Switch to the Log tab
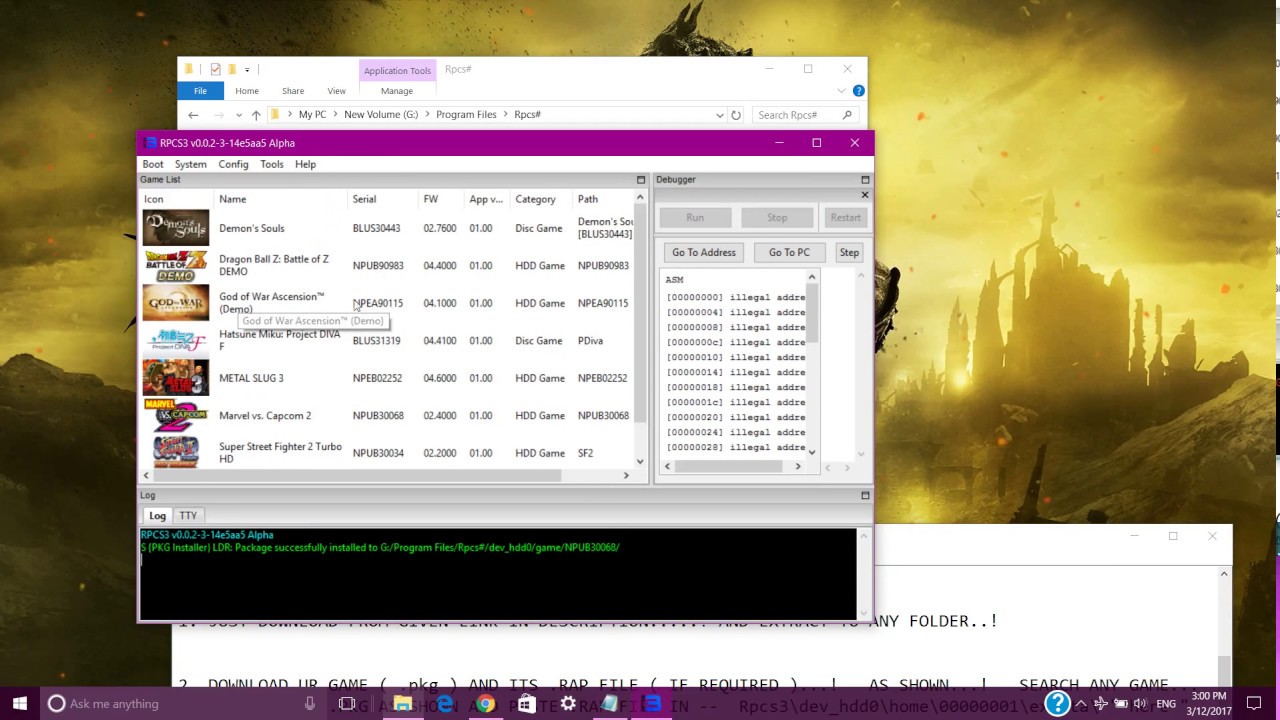Screen dimensions: 1280x720 157,516
